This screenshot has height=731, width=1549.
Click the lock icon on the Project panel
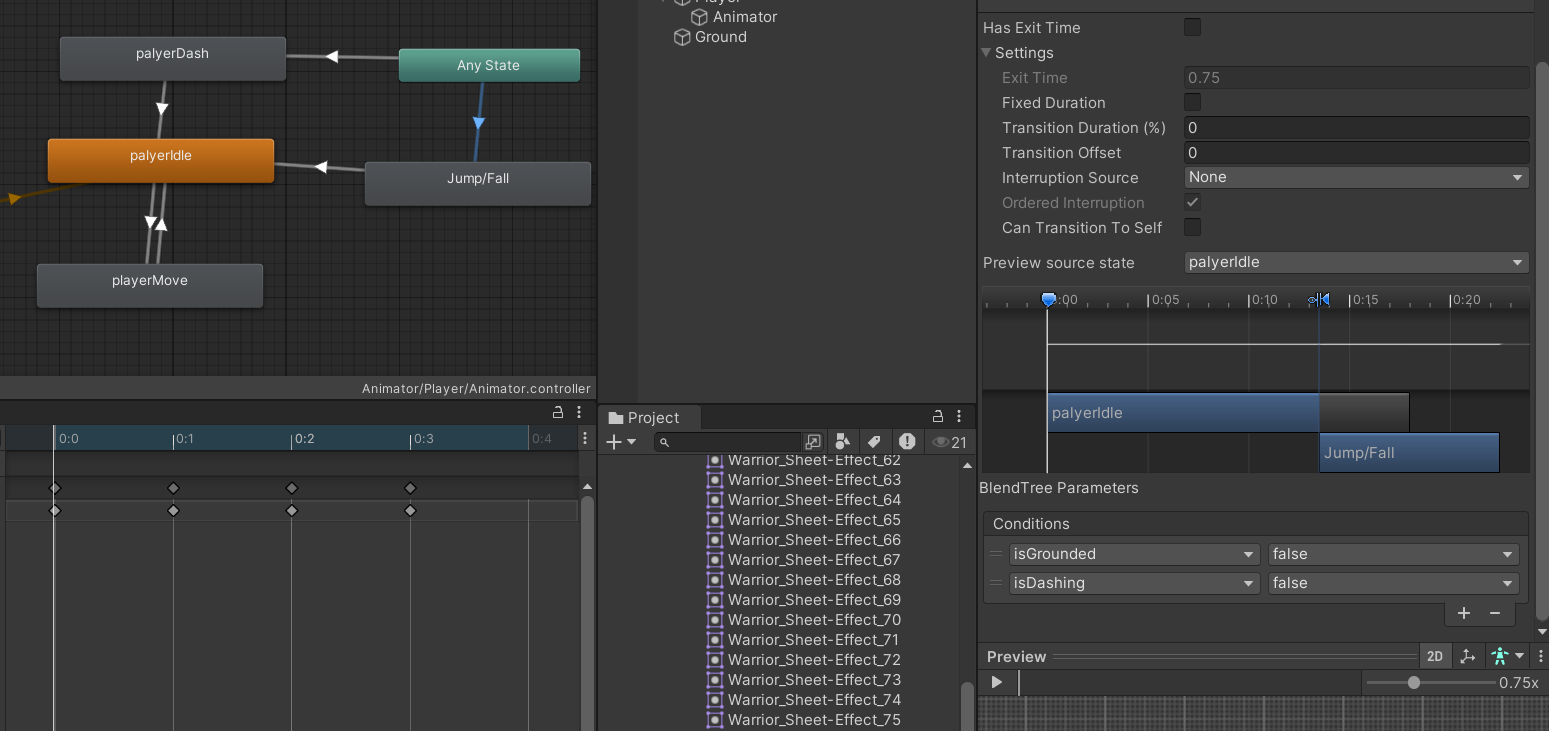coord(938,416)
